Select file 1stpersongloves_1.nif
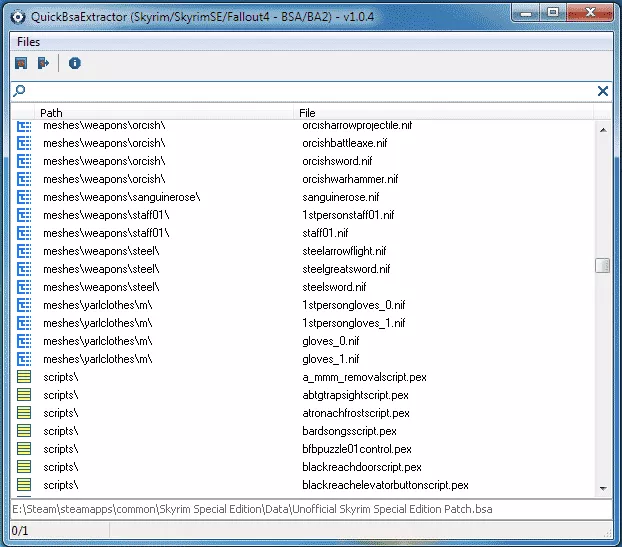Screen dimensions: 622x547 (x=353, y=323)
